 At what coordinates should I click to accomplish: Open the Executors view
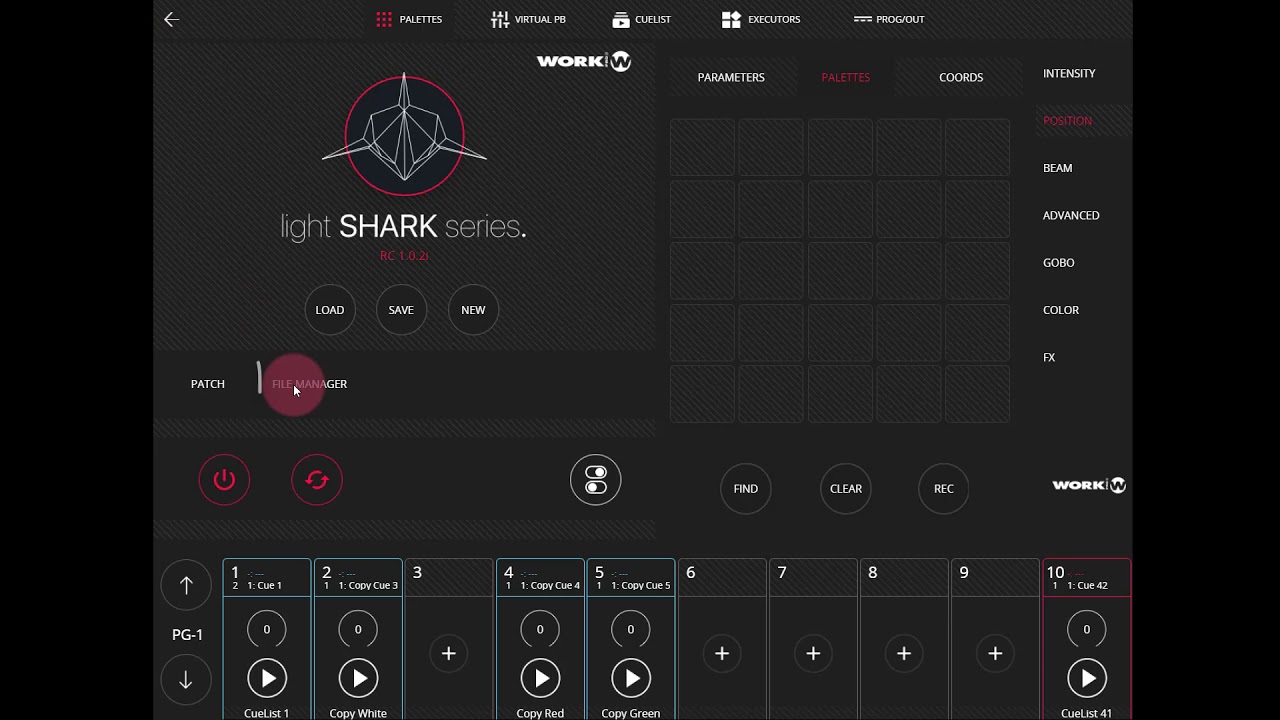[761, 19]
